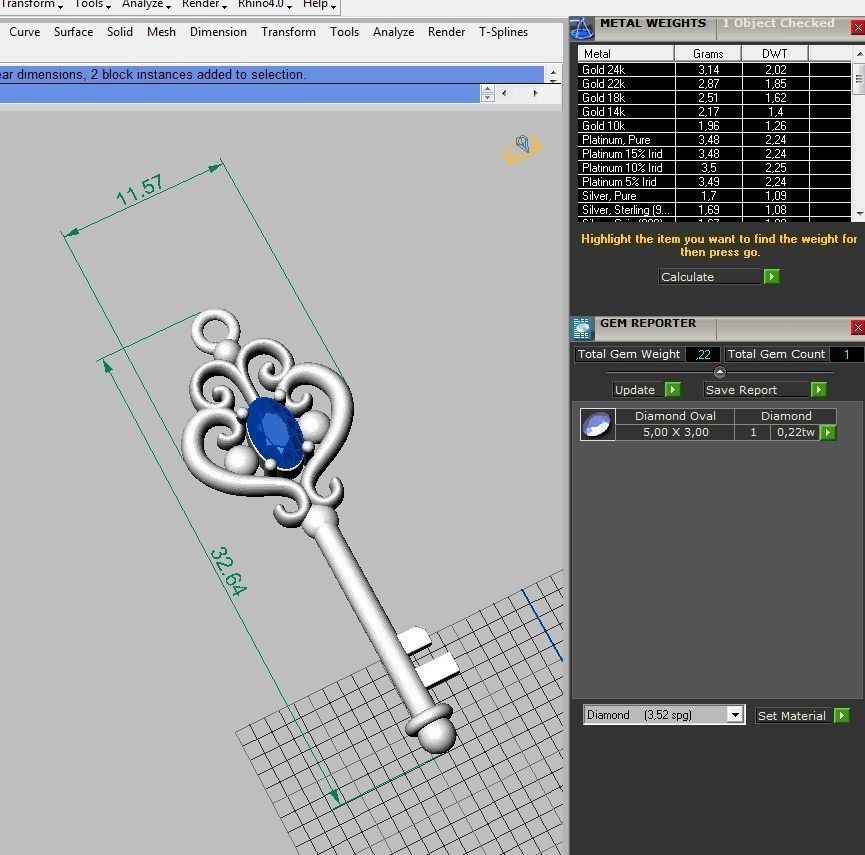
Task: Expand the top Render dropdown tab
Action: [x=204, y=4]
